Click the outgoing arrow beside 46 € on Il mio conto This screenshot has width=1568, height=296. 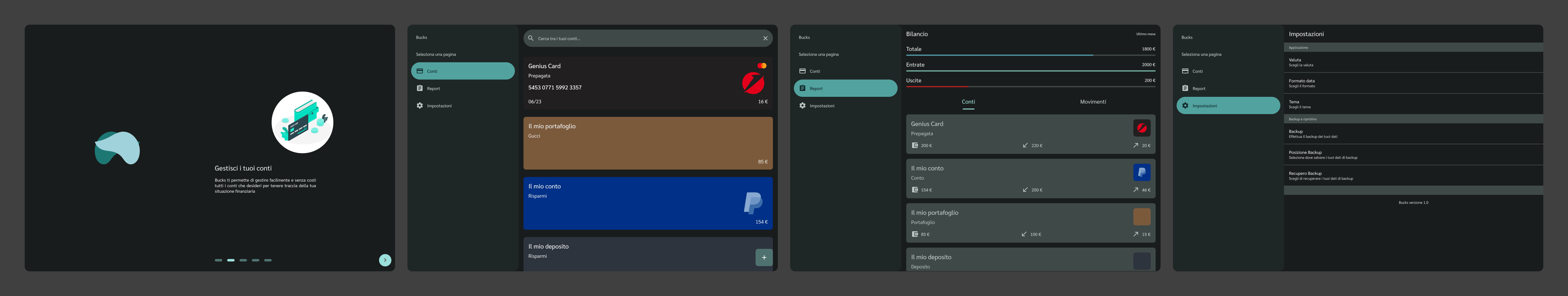[x=1136, y=190]
